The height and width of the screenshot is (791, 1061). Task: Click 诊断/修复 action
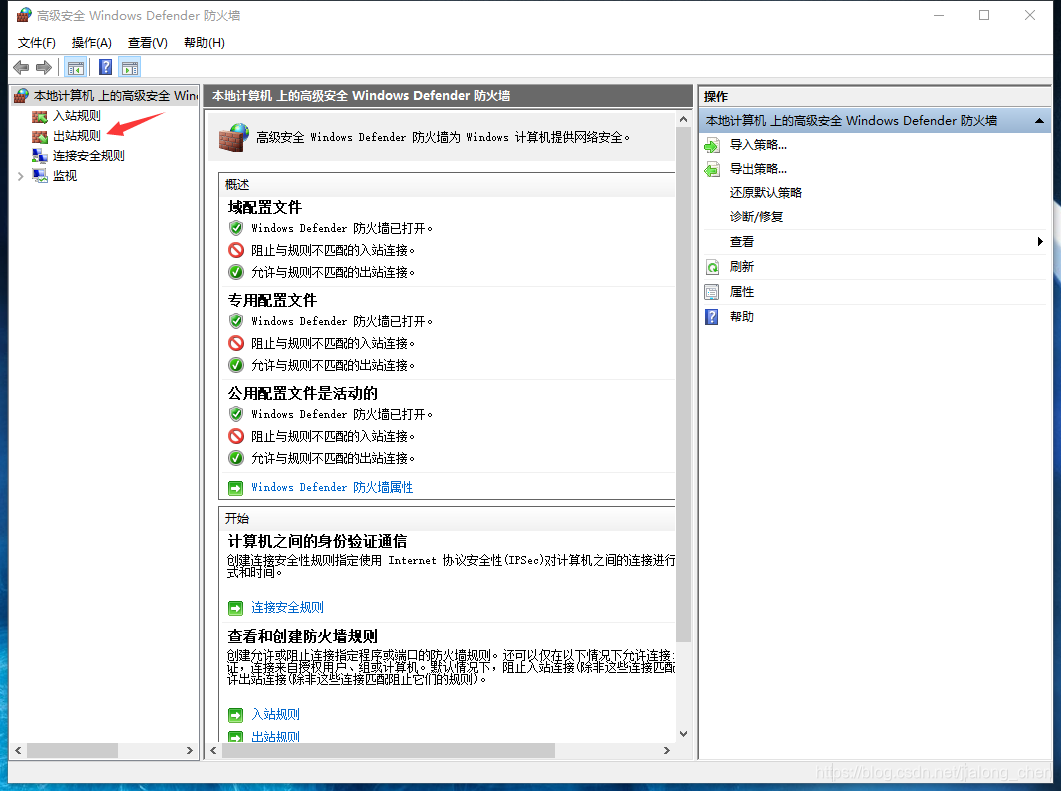tap(756, 217)
